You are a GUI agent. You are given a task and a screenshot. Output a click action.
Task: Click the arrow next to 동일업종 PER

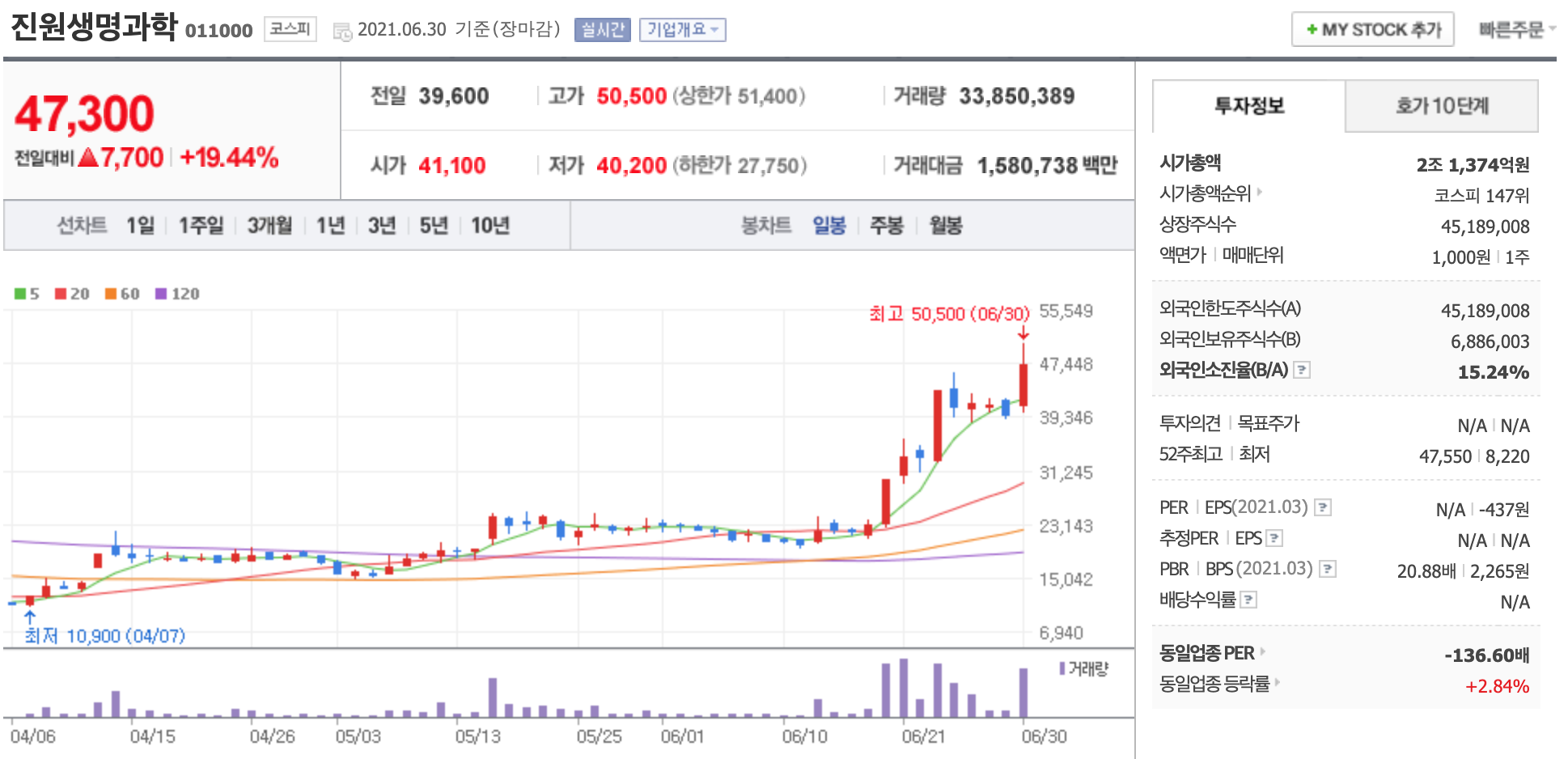click(1263, 651)
